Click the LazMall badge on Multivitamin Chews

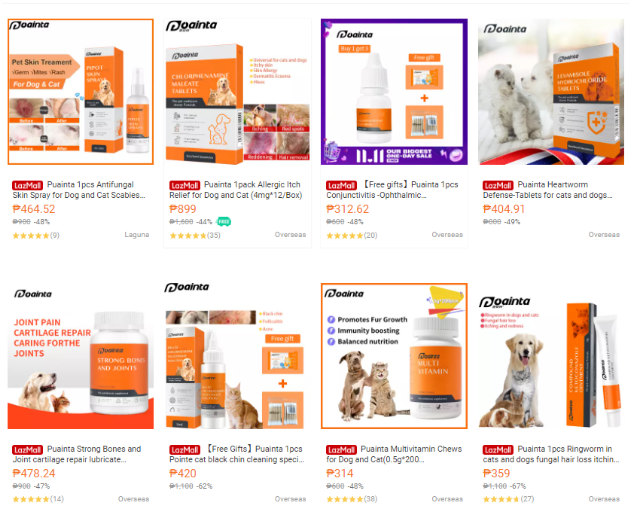[341, 450]
